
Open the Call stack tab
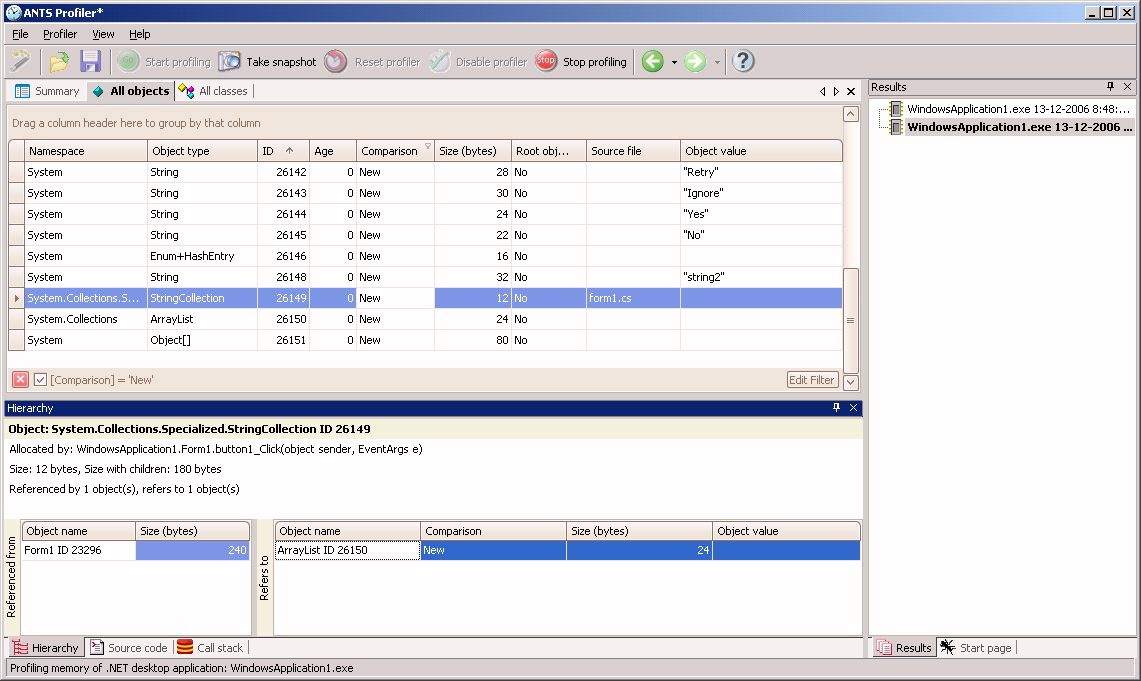pos(210,648)
